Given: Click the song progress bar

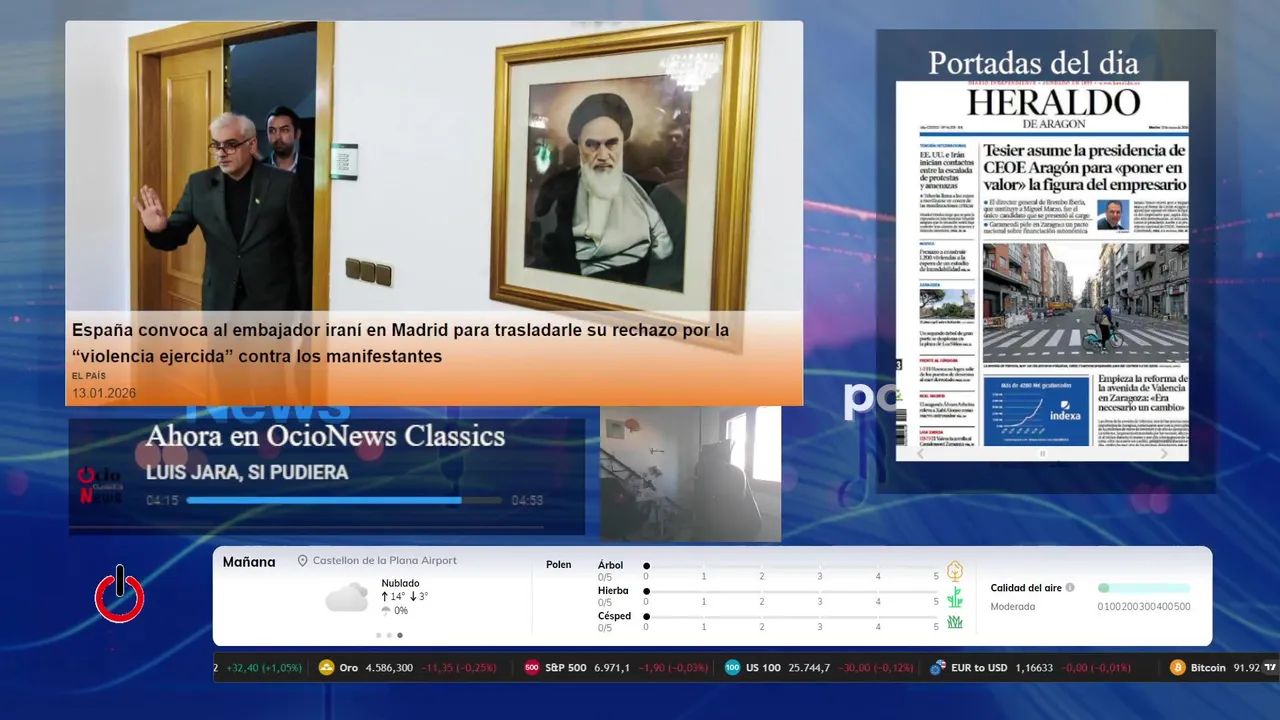Looking at the screenshot, I should [344, 500].
